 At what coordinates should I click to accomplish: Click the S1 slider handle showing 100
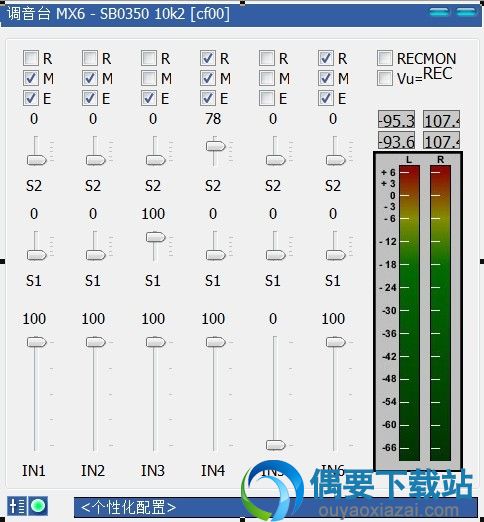tap(156, 237)
